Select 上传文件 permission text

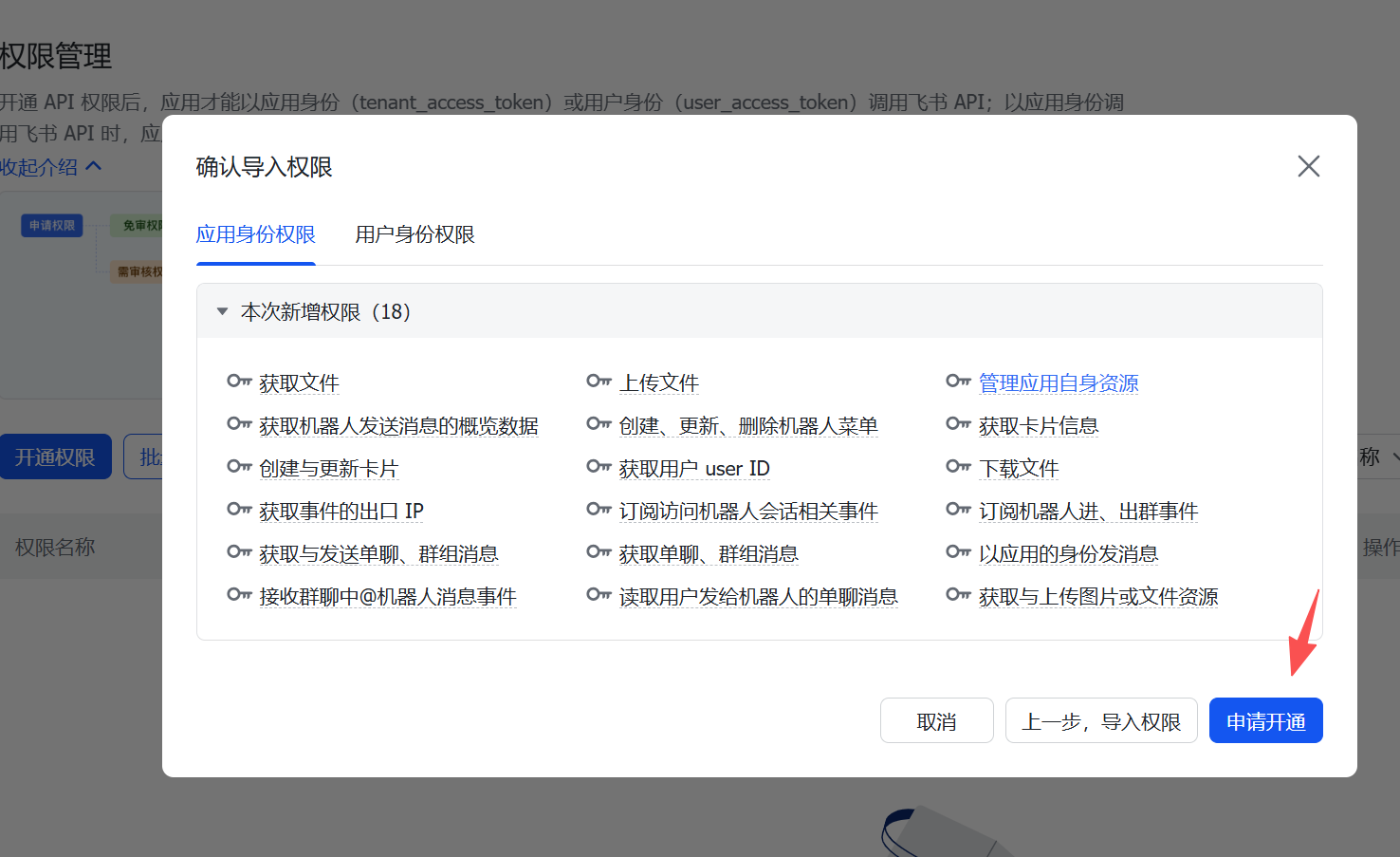(x=659, y=382)
